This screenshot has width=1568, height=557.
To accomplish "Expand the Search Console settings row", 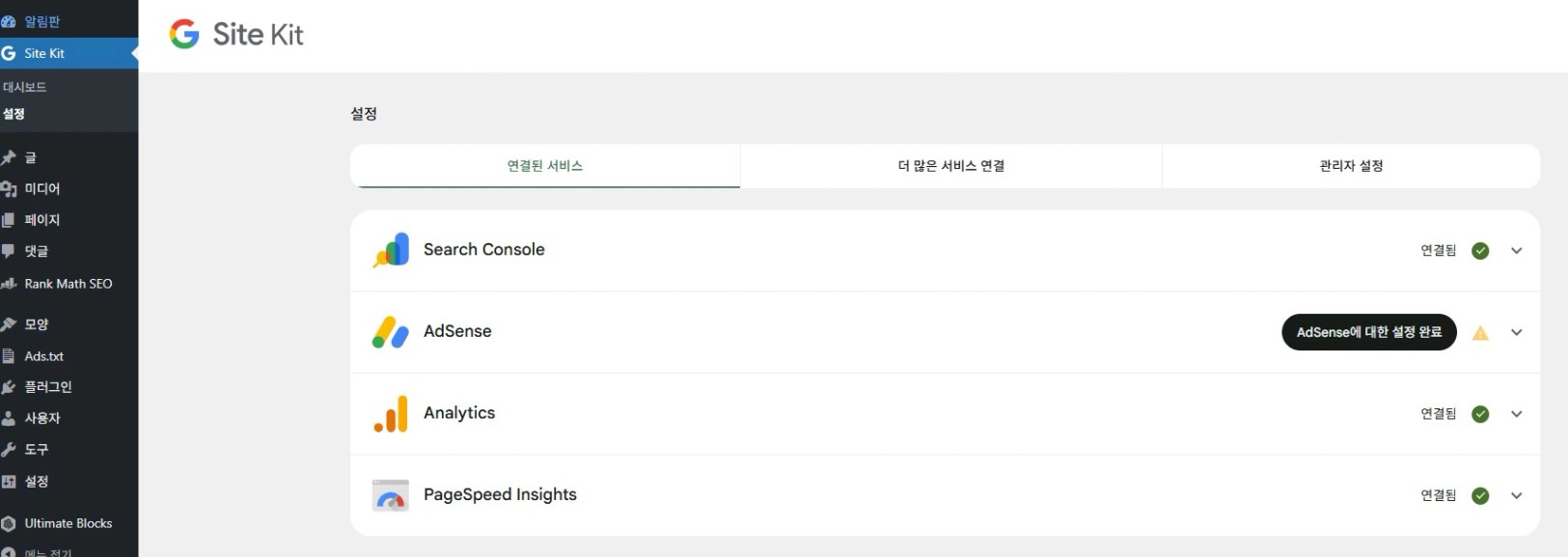I will coord(1517,251).
